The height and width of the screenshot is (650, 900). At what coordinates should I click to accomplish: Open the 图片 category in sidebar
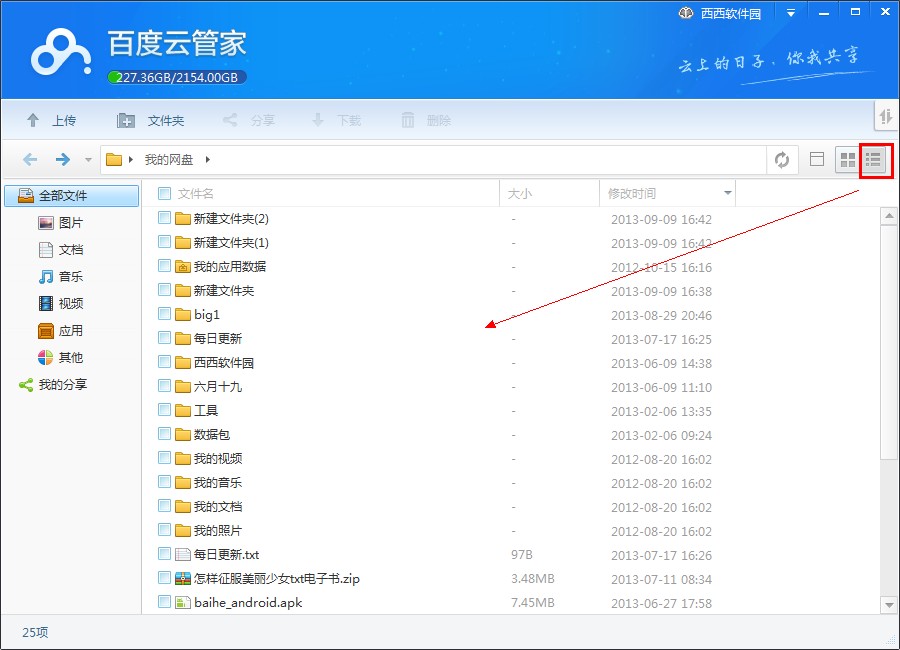click(70, 223)
